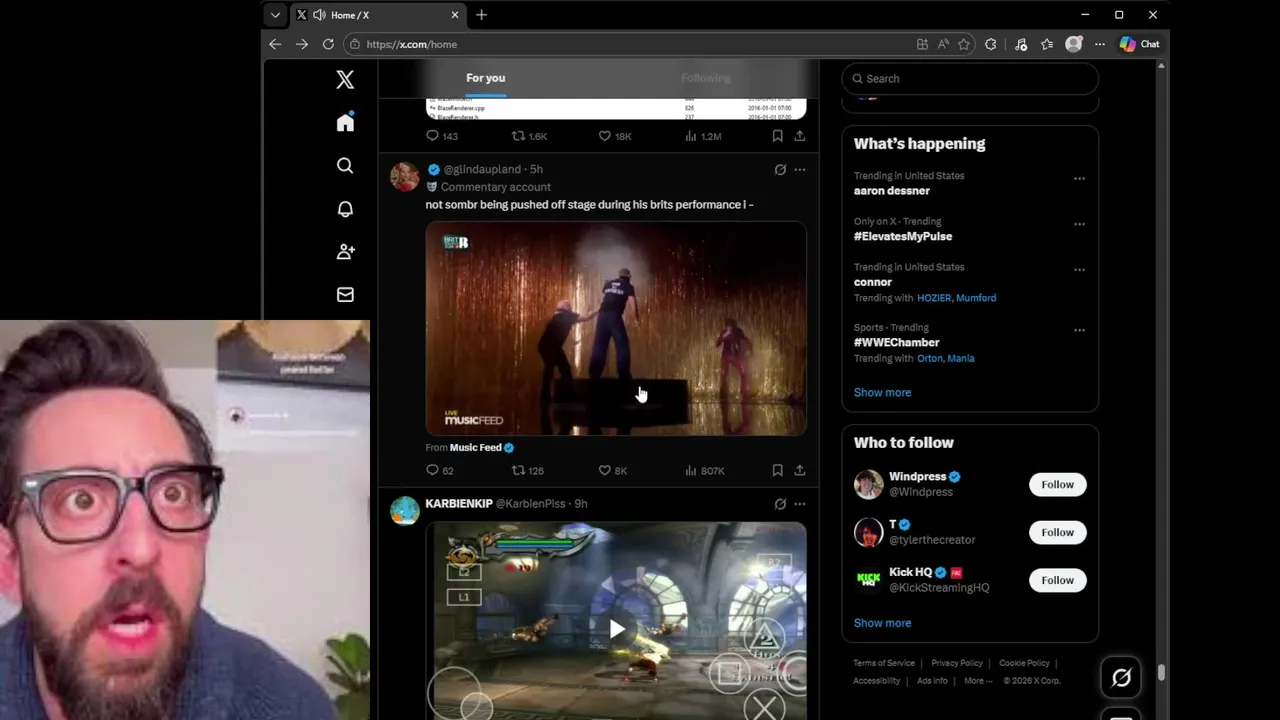This screenshot has width=1280, height=720.
Task: Switch to Following tab
Action: click(706, 78)
